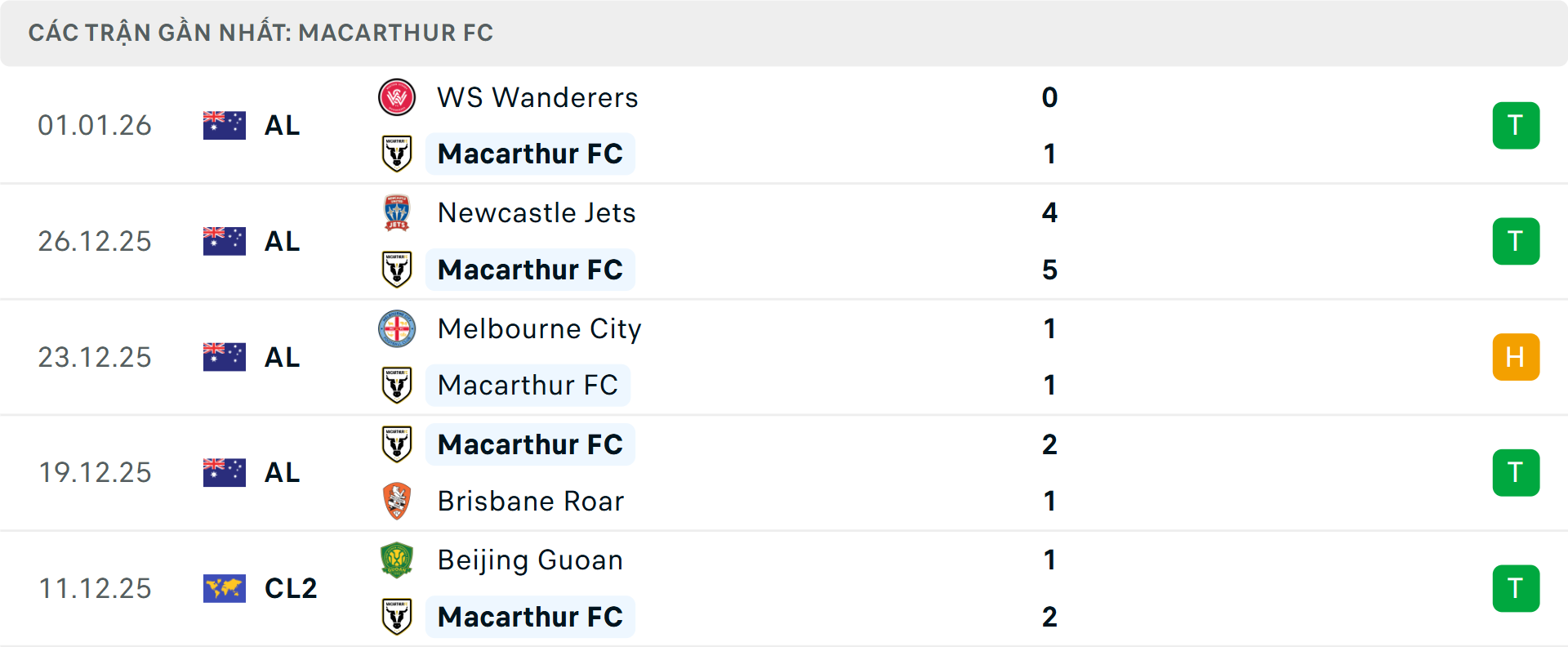Click the WS Wanderers club crest

click(397, 98)
